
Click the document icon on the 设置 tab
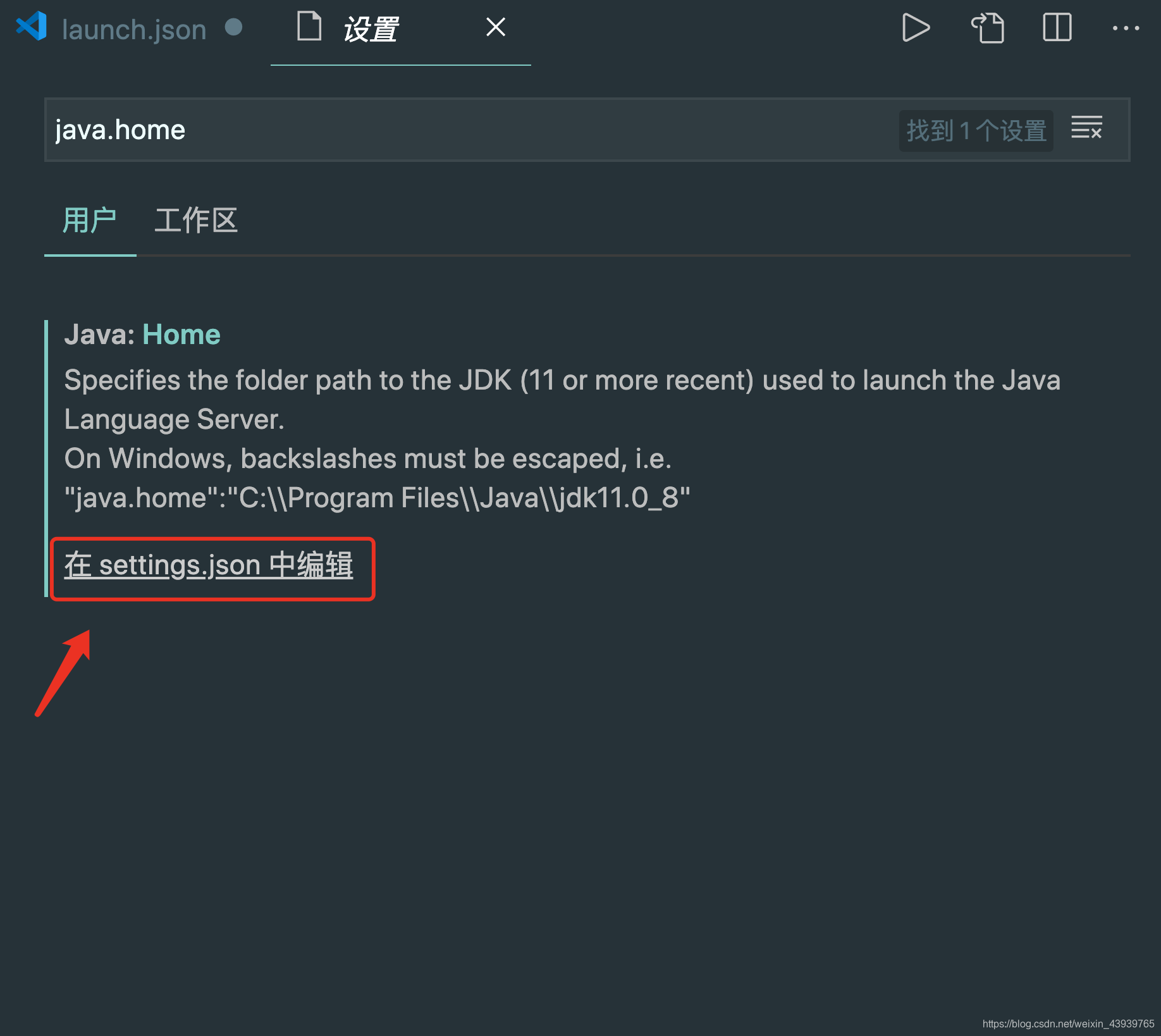(309, 27)
